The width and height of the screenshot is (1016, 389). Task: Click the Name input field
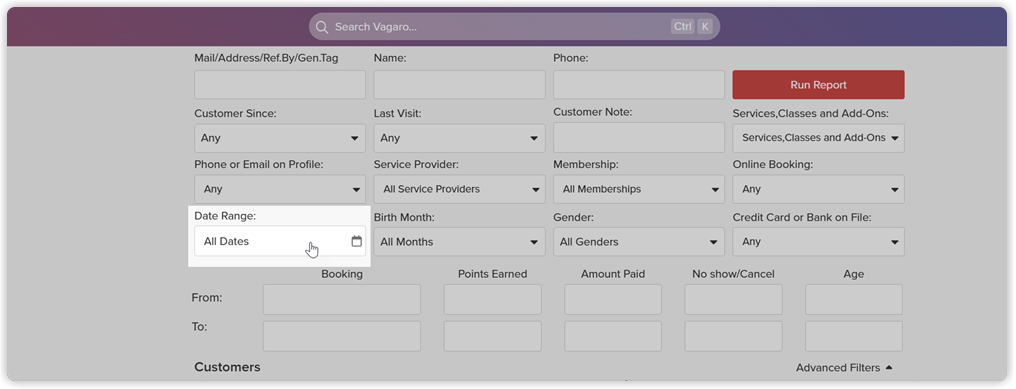coord(459,85)
